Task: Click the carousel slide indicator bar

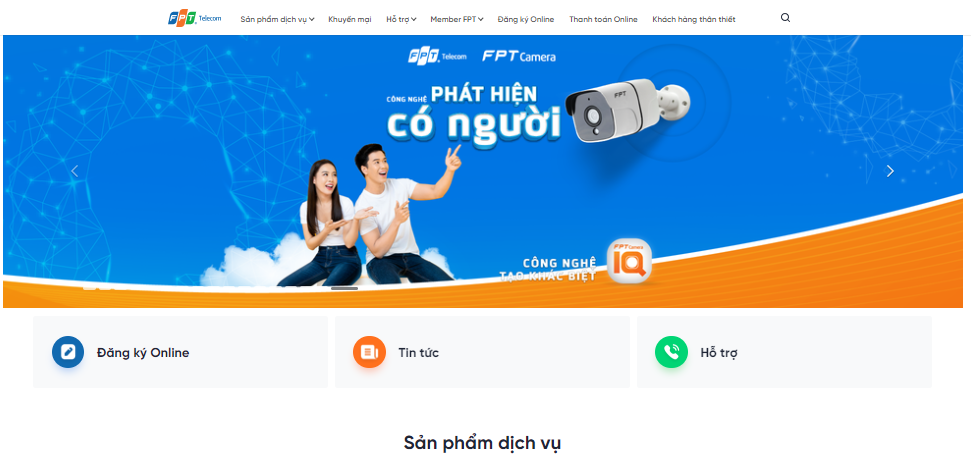Action: click(344, 289)
